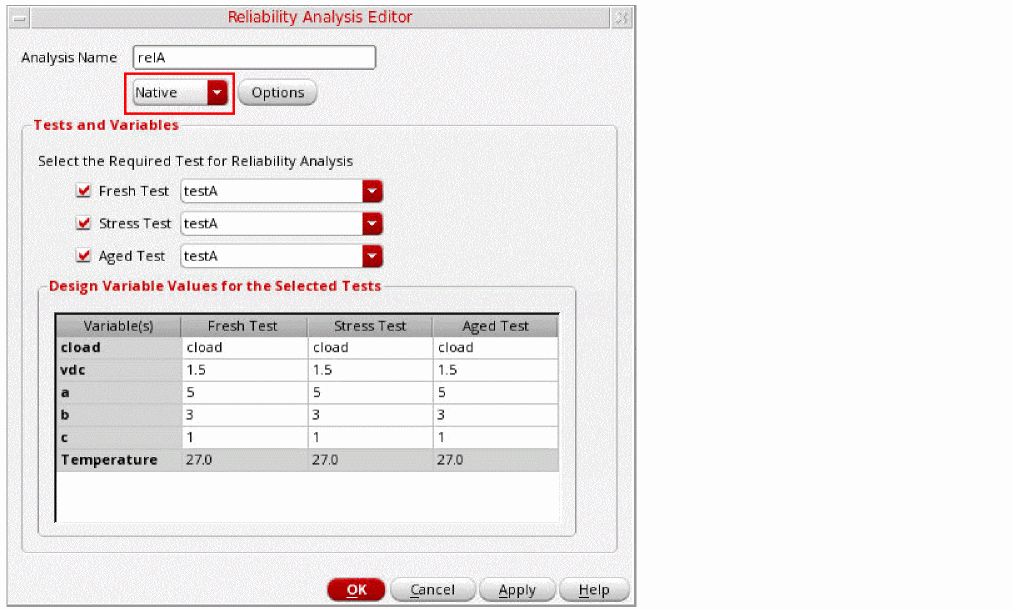Select the variable 'c' row label
This screenshot has height=610, width=1013.
pos(118,437)
